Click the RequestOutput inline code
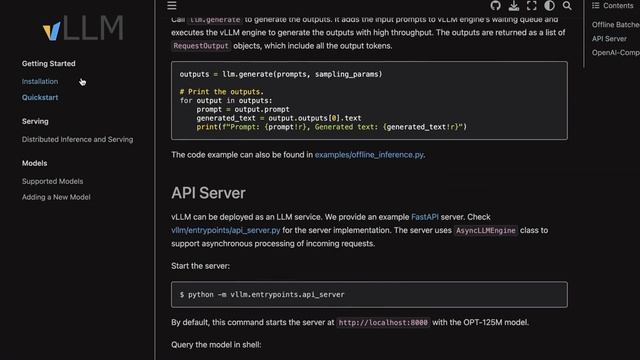The width and height of the screenshot is (640, 360). pyautogui.click(x=201, y=46)
